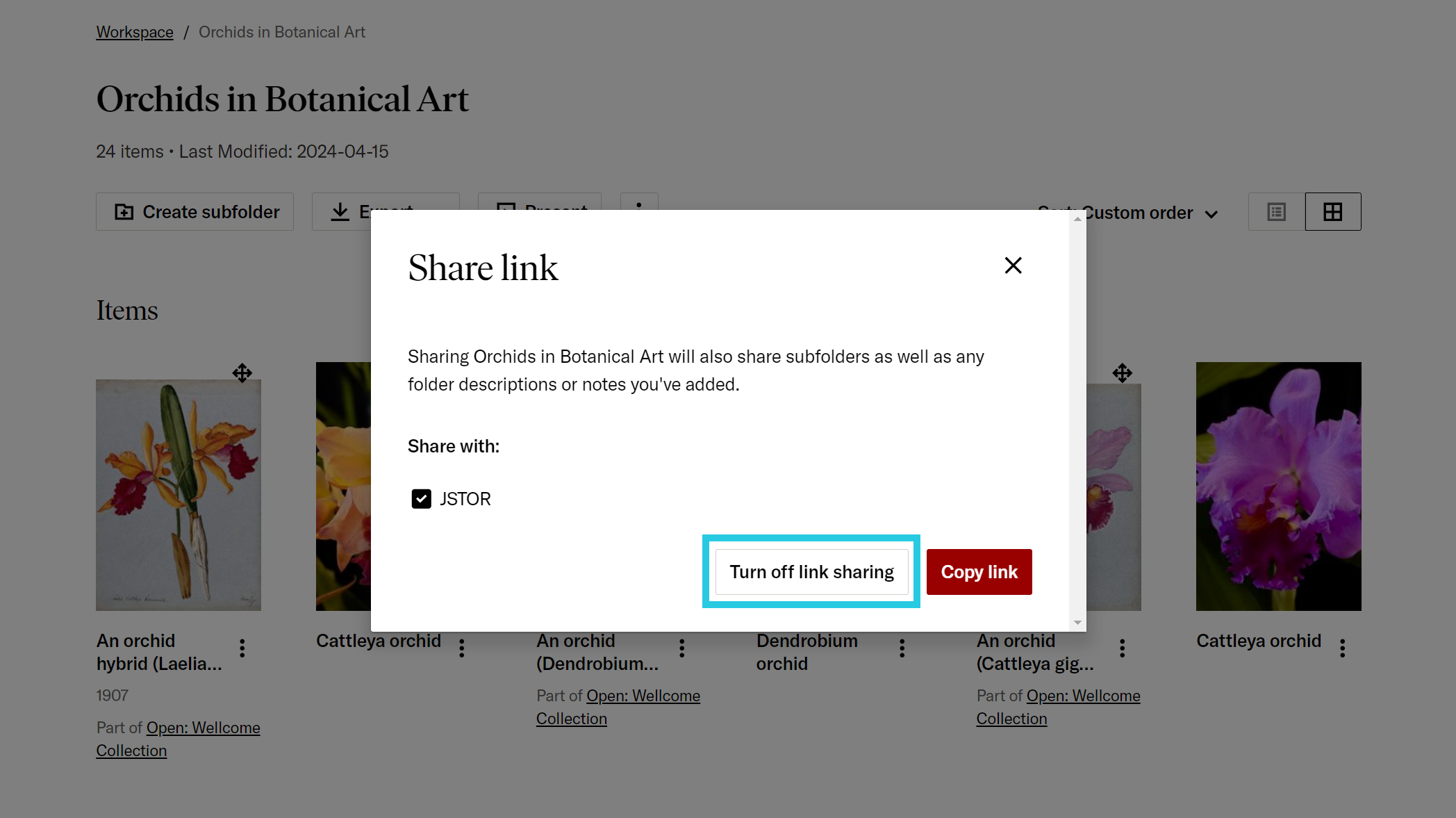Screen dimensions: 1456x818
Task: Expand workspace breadcrumb navigation
Action: tap(135, 32)
